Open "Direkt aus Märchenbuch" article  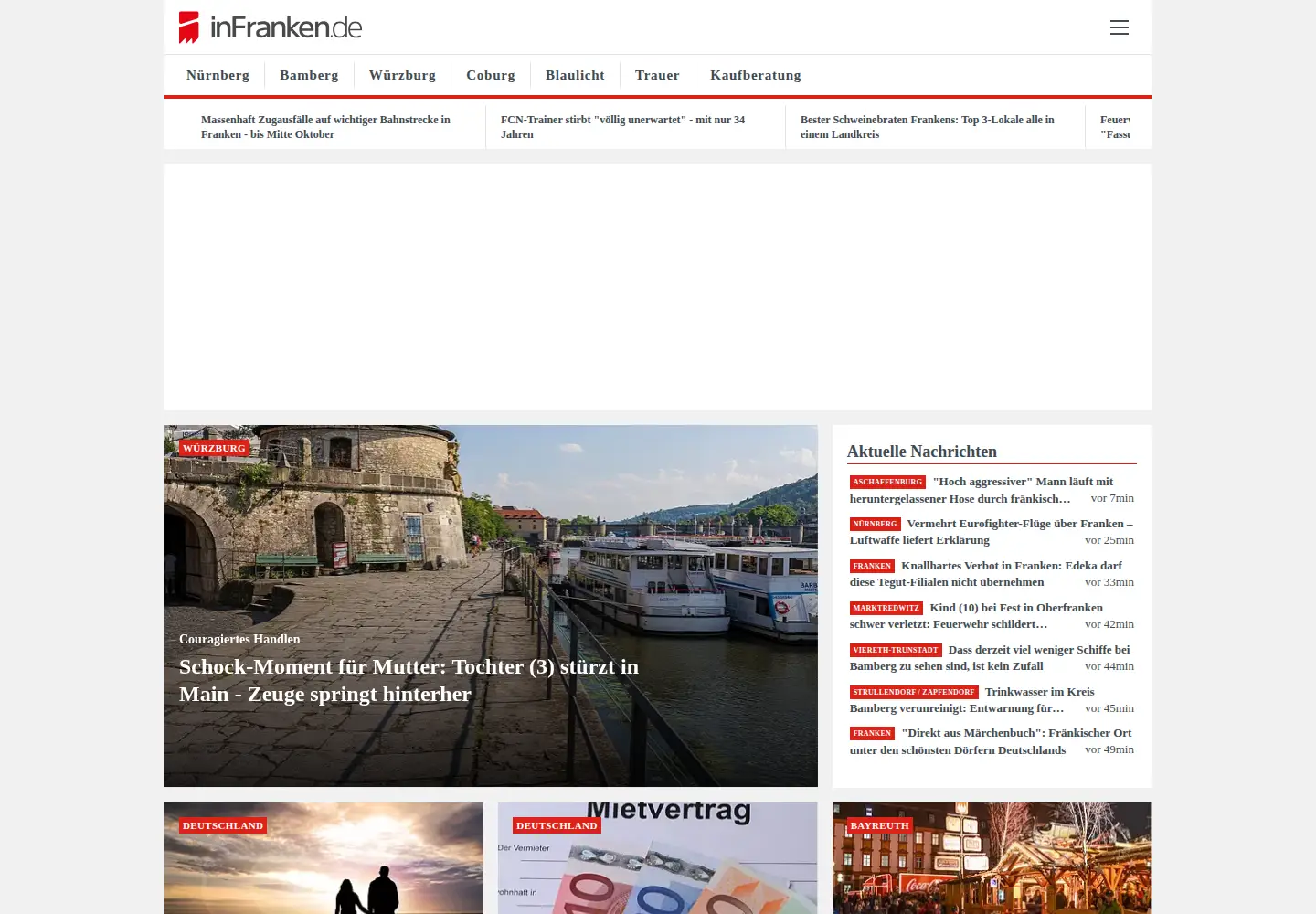[992, 741]
